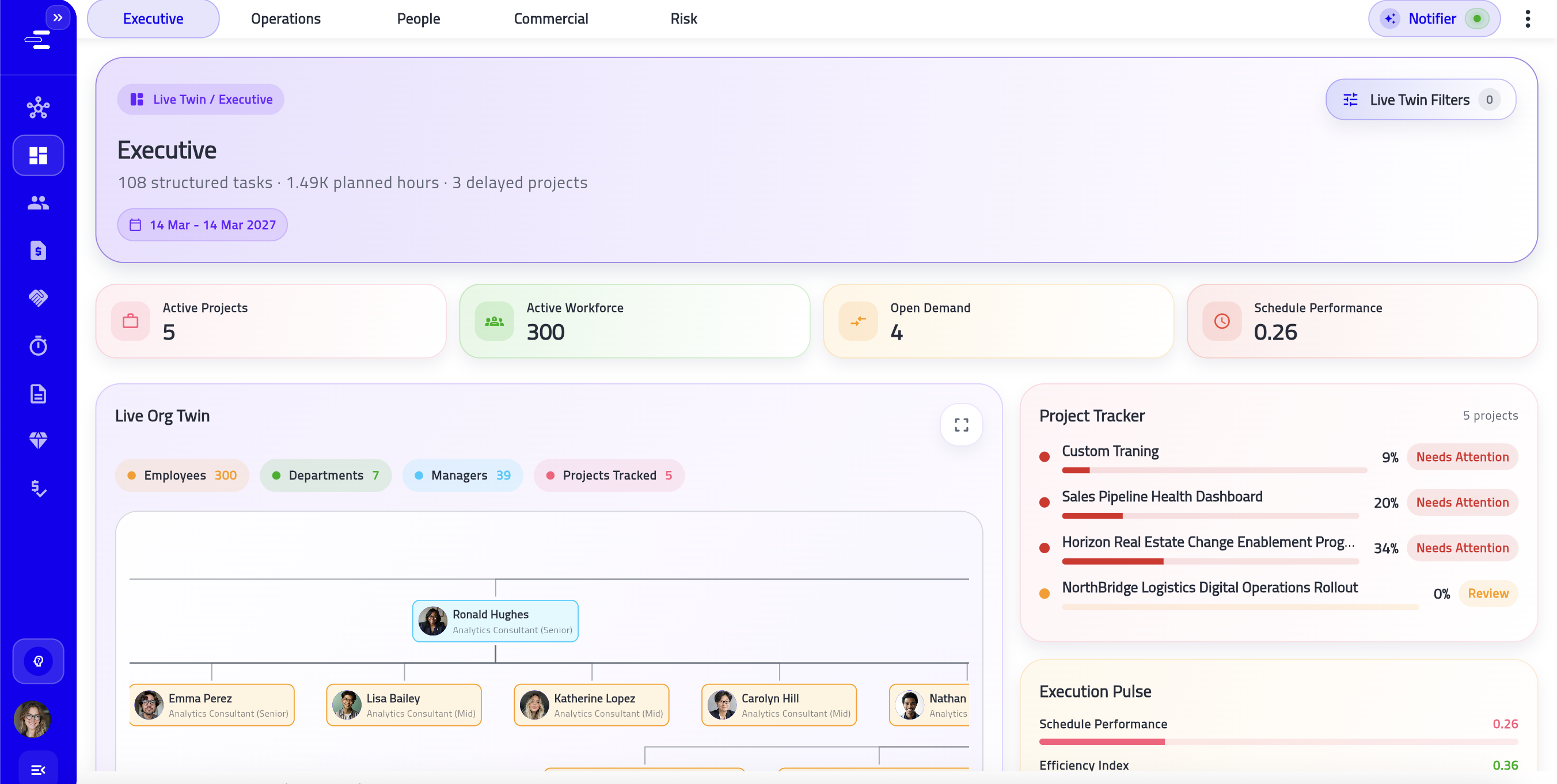Switch to the Commercial tab
1557x784 pixels.
point(550,19)
